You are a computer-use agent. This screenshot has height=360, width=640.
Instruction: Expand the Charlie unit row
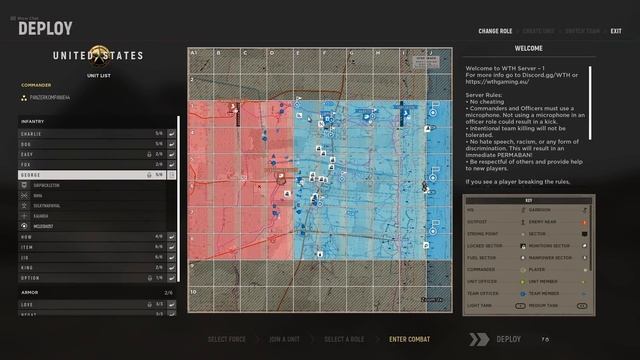[x=92, y=133]
